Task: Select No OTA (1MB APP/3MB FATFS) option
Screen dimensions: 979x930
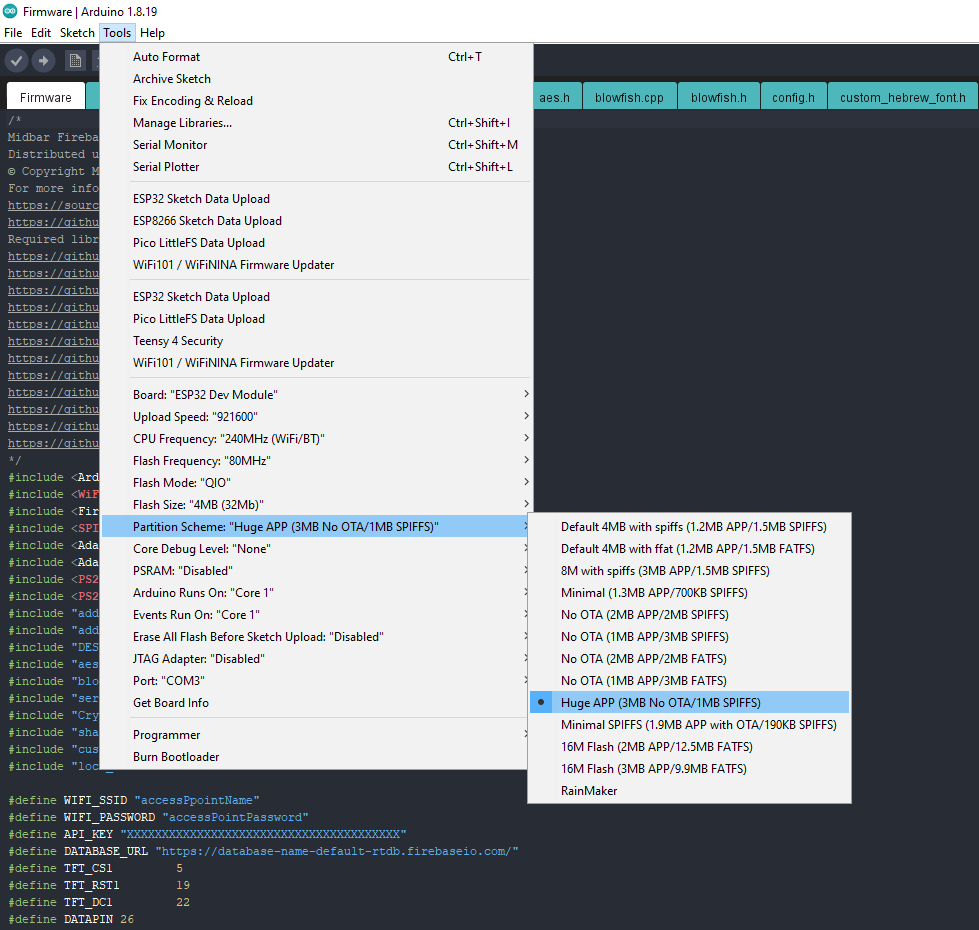Action: click(x=689, y=680)
